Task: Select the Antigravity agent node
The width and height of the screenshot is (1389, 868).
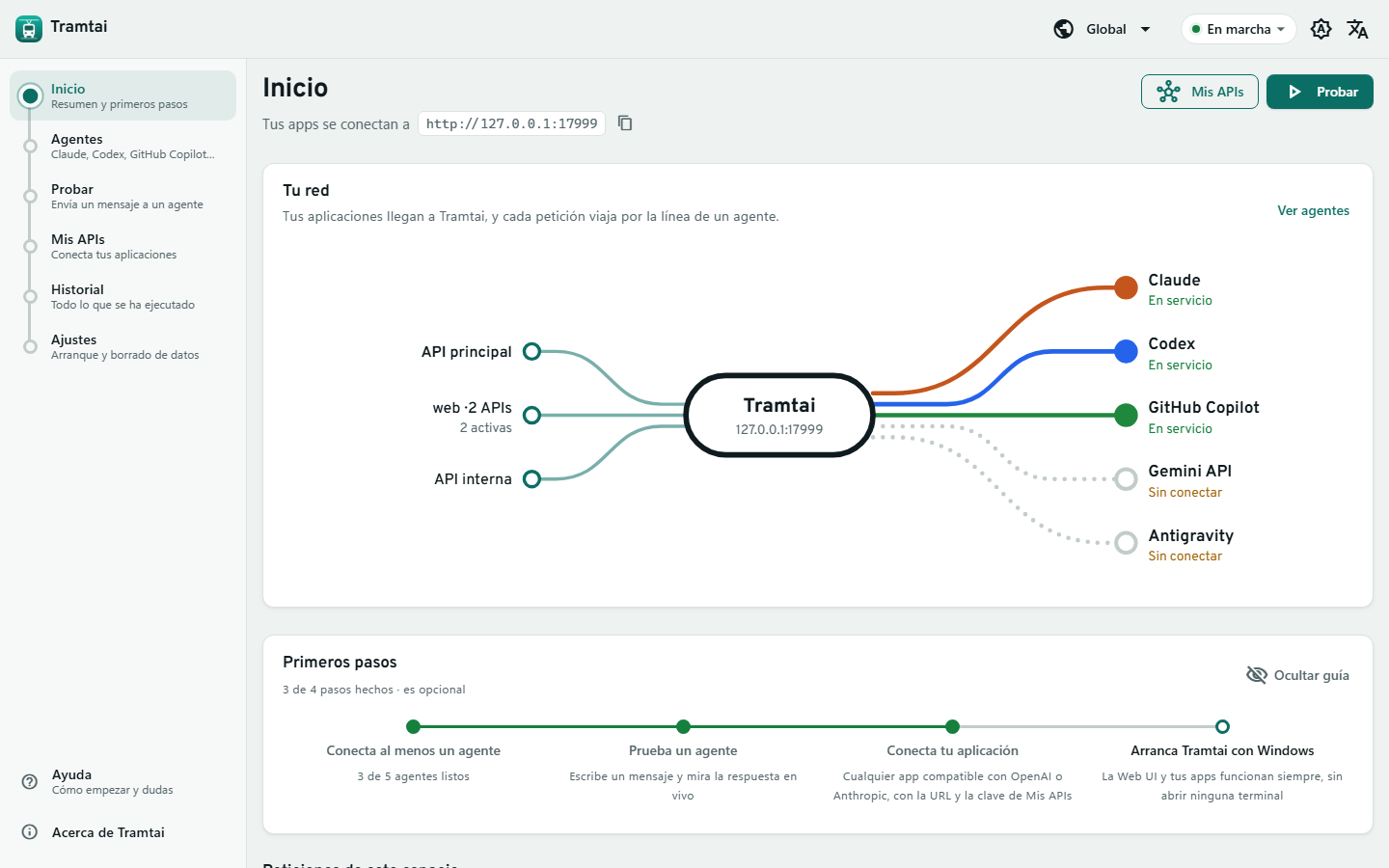Action: [1126, 543]
